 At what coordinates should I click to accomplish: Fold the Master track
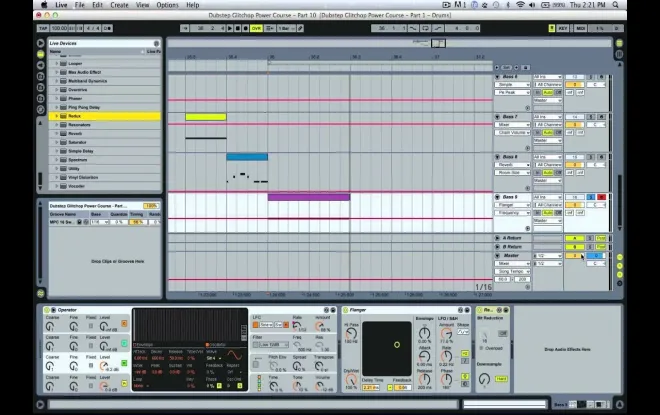(x=497, y=255)
